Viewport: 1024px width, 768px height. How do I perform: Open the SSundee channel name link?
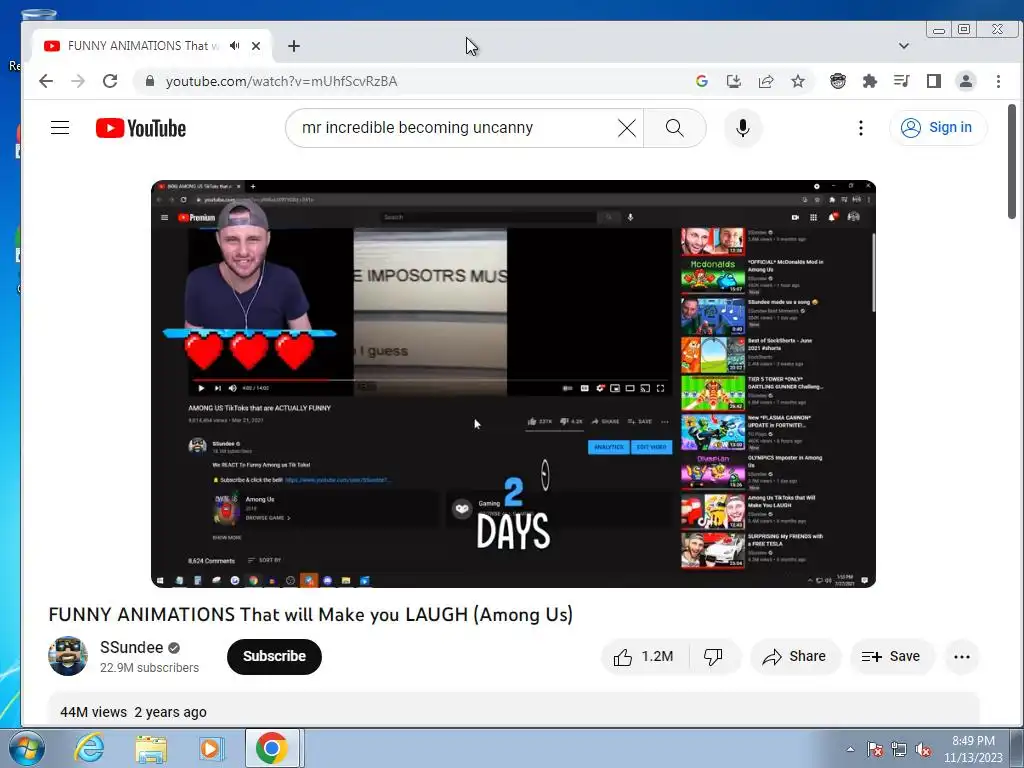click(x=131, y=647)
